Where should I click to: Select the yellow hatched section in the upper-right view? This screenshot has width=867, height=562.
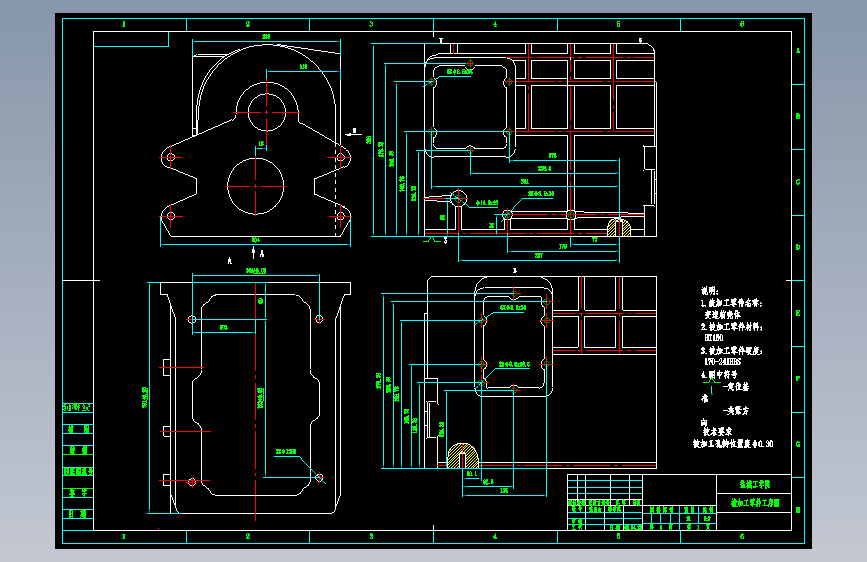coord(619,227)
